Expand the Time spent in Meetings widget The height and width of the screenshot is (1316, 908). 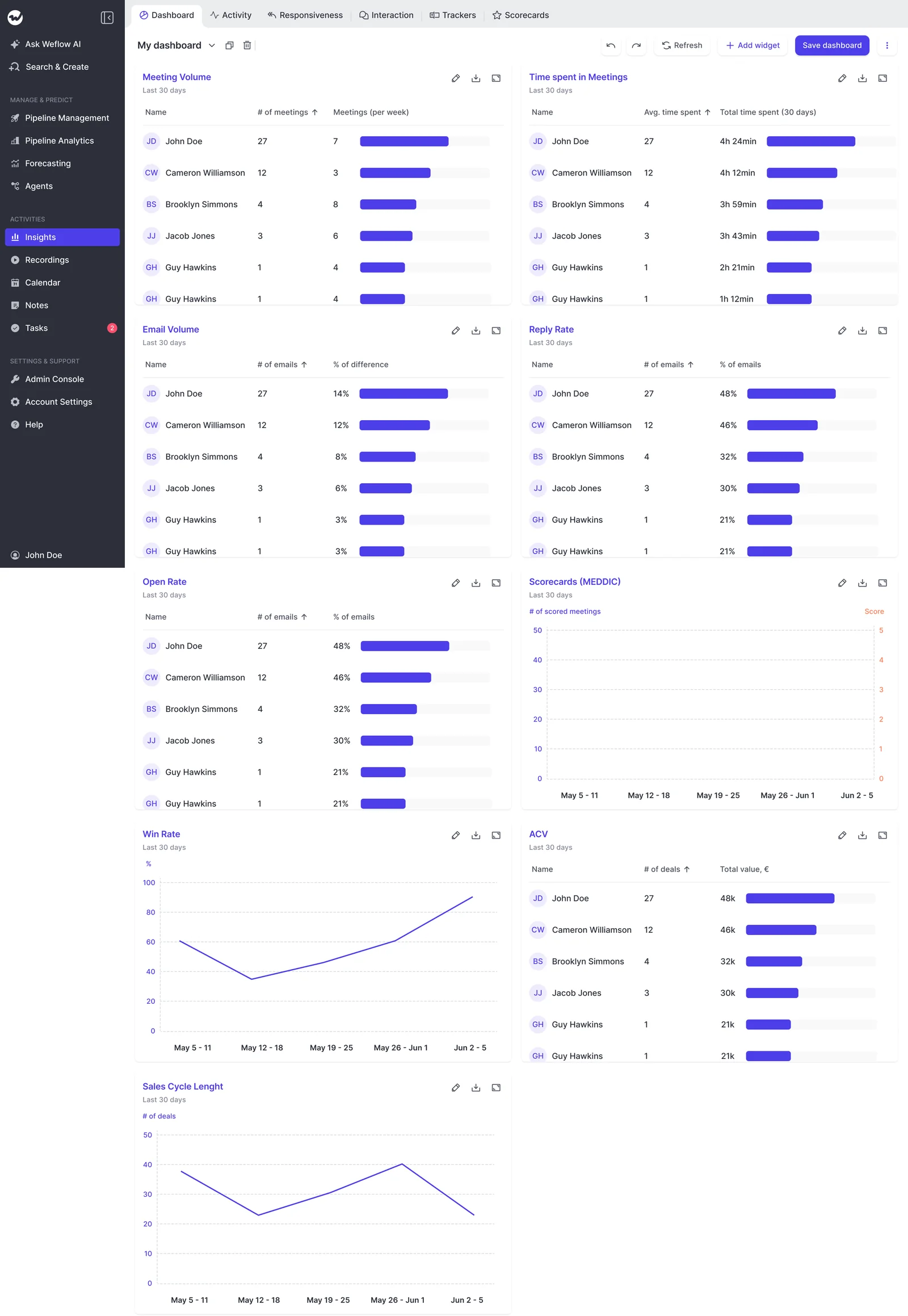coord(882,78)
